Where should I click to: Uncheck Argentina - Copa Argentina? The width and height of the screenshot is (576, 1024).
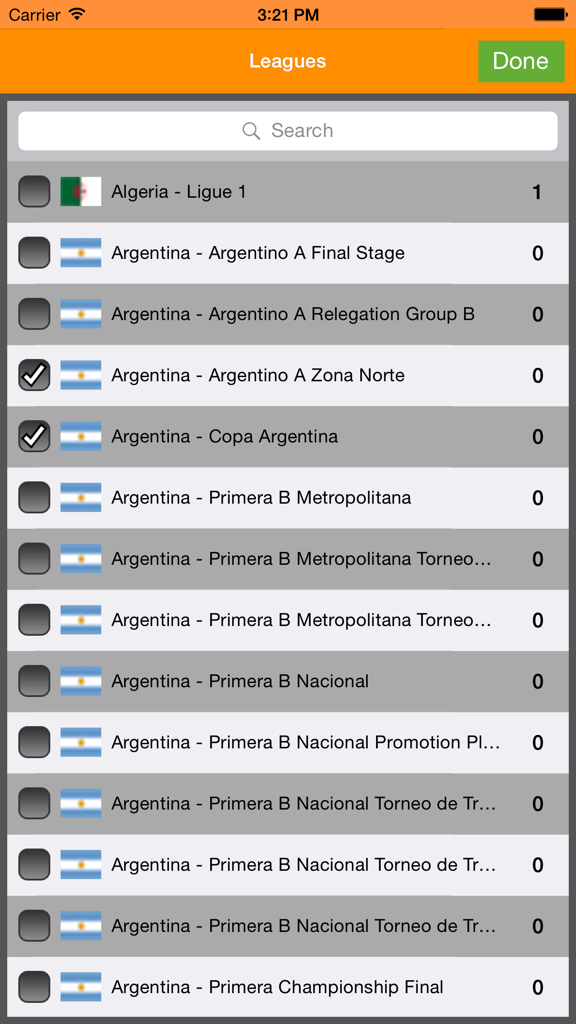34,436
